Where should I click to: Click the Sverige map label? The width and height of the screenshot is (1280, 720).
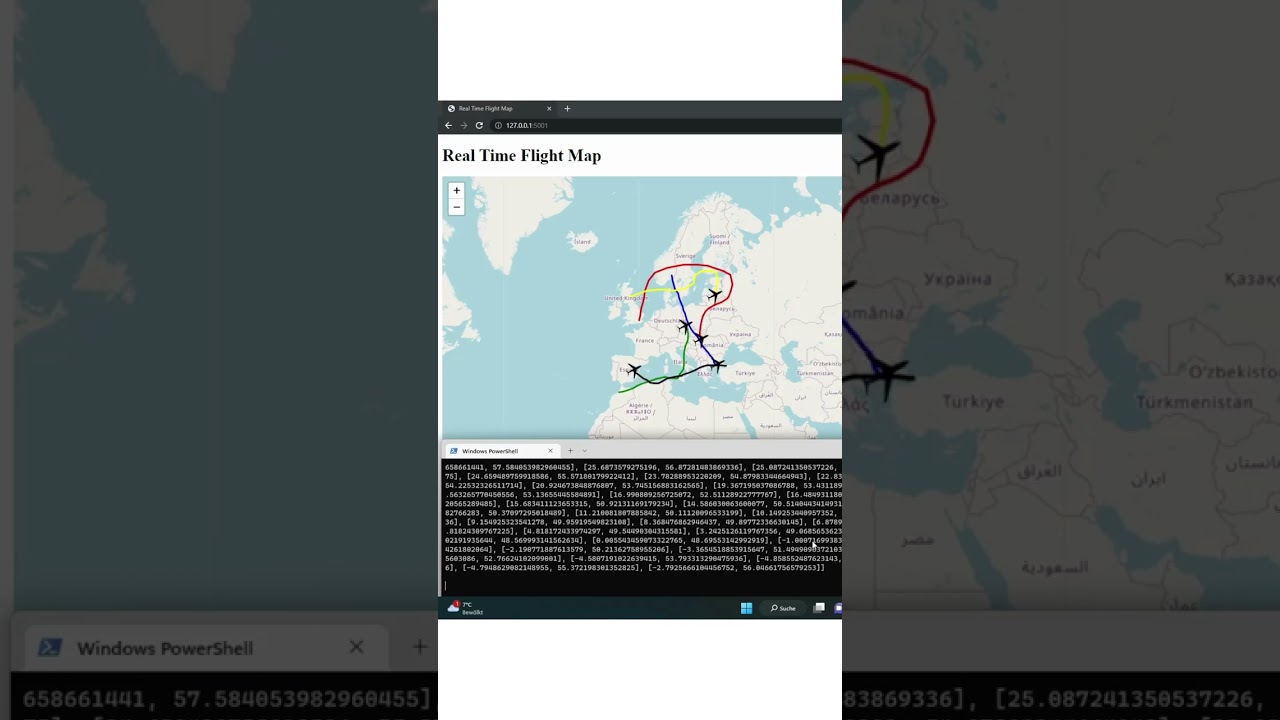pyautogui.click(x=685, y=256)
